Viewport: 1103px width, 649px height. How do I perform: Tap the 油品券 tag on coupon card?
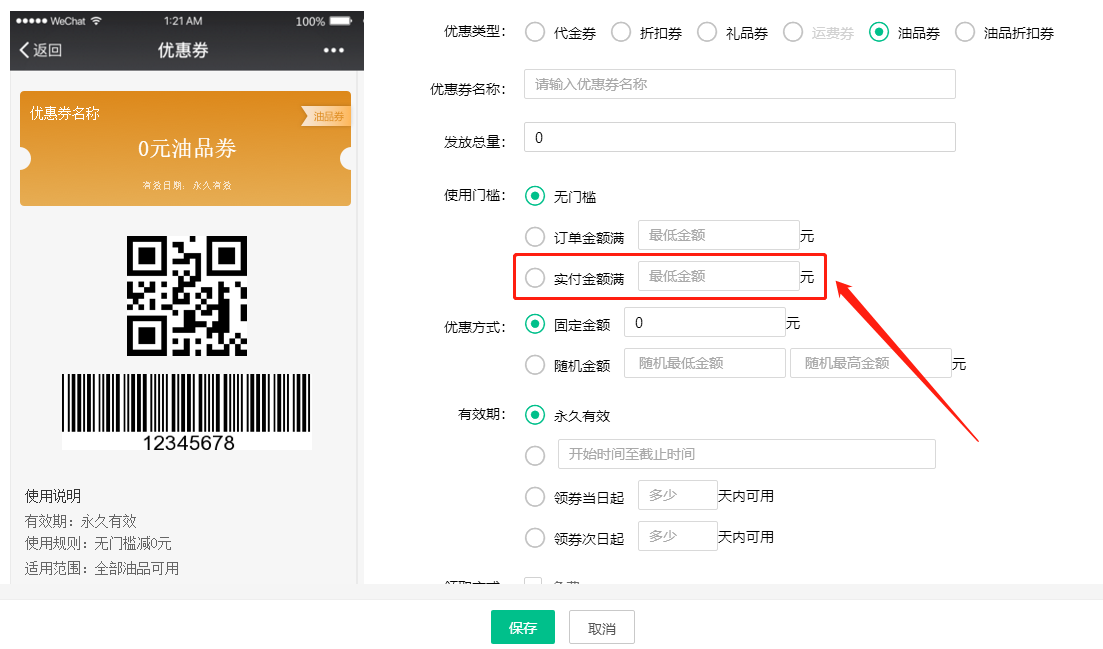point(327,116)
